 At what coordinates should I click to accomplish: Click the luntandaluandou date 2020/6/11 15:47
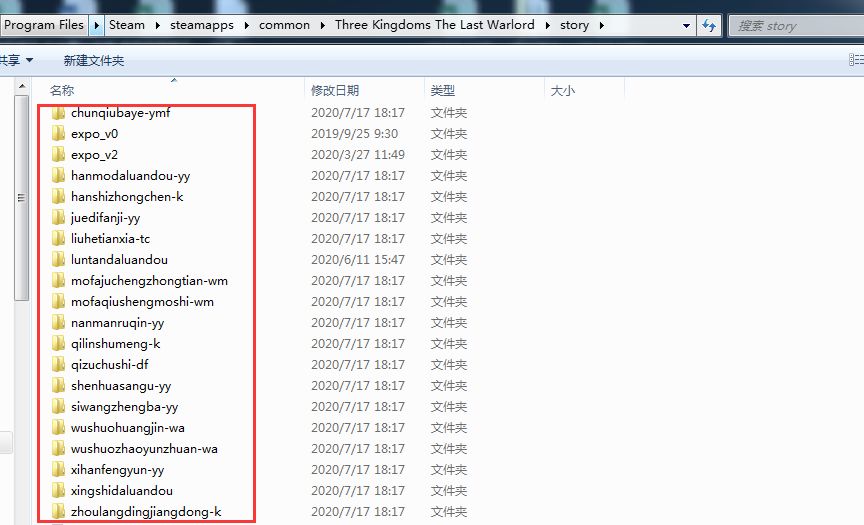(358, 259)
